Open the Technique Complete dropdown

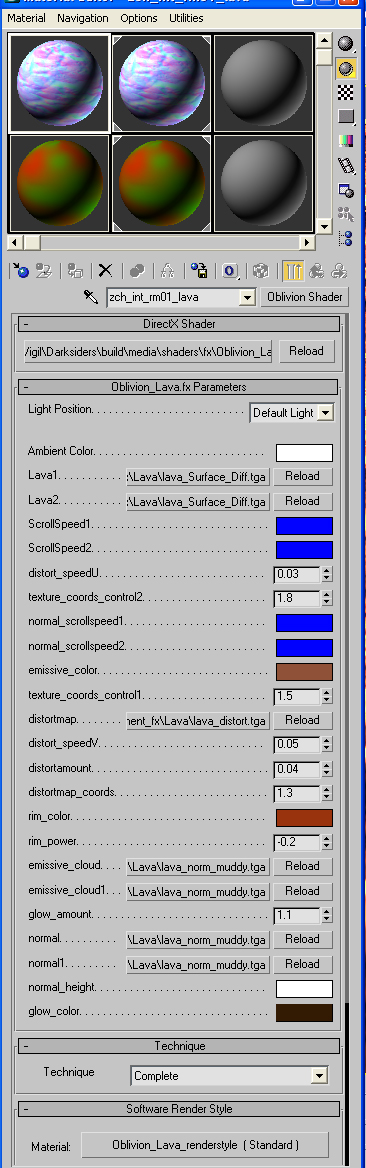pos(230,1076)
